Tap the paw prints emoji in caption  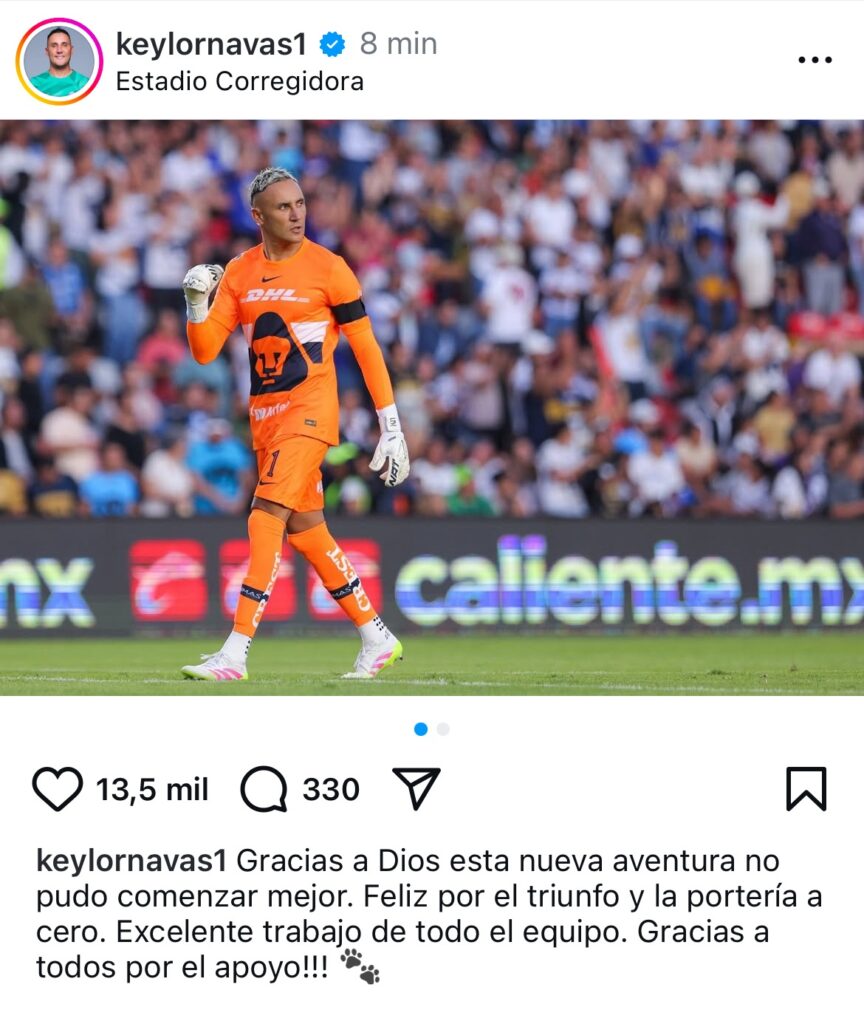click(x=360, y=967)
